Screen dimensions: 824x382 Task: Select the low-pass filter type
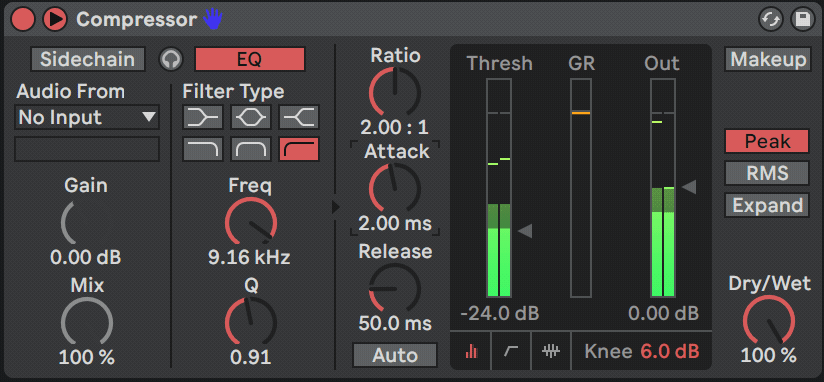pyautogui.click(x=203, y=149)
